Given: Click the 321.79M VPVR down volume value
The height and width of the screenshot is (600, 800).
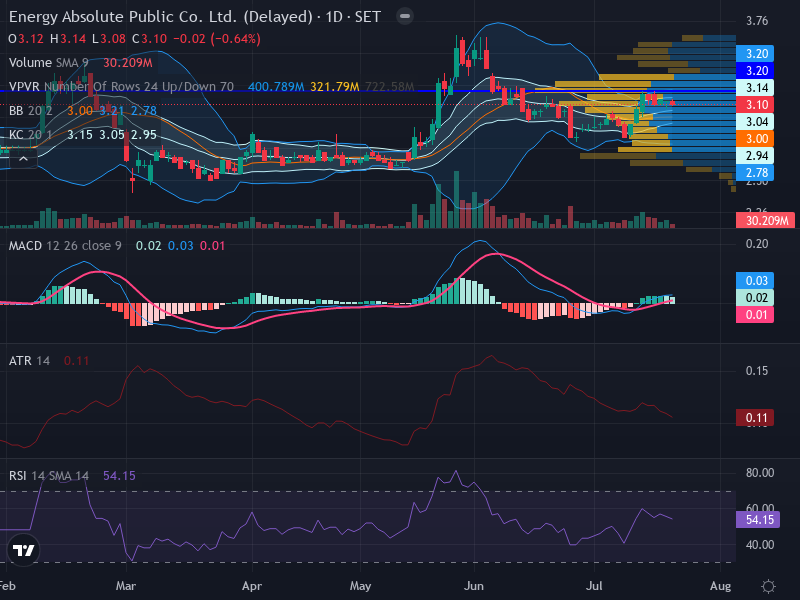Looking at the screenshot, I should pyautogui.click(x=335, y=87).
